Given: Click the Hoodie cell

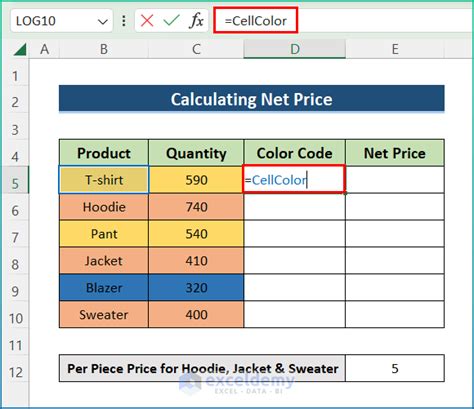Looking at the screenshot, I should pyautogui.click(x=104, y=207).
